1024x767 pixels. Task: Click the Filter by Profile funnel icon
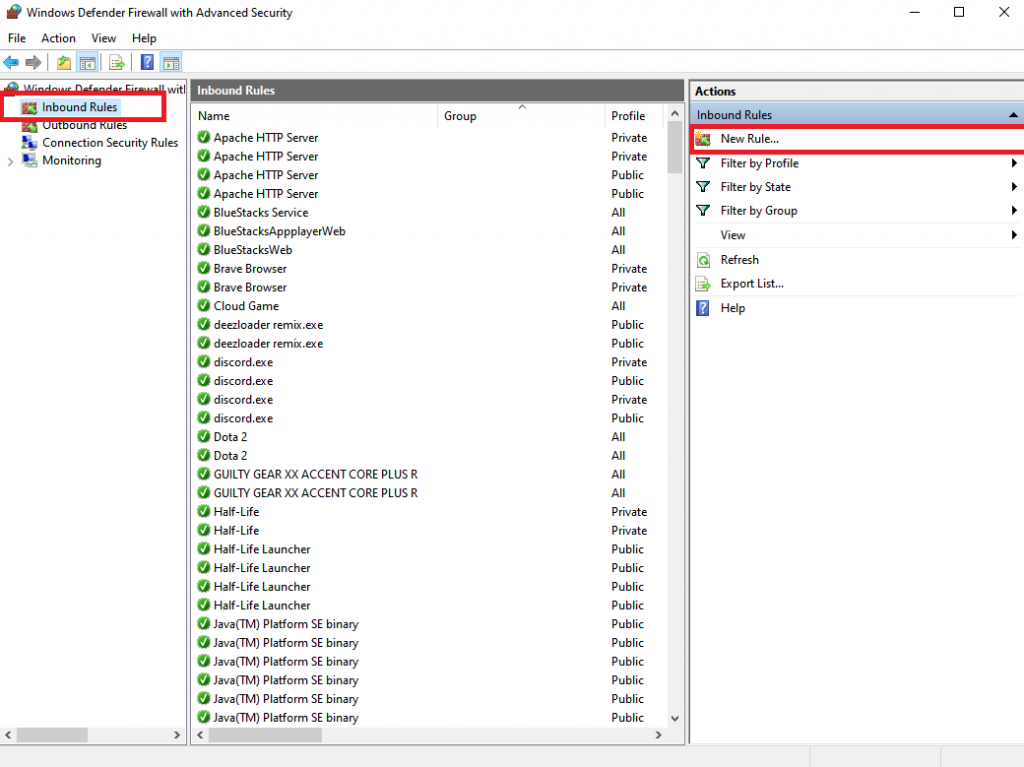[703, 163]
